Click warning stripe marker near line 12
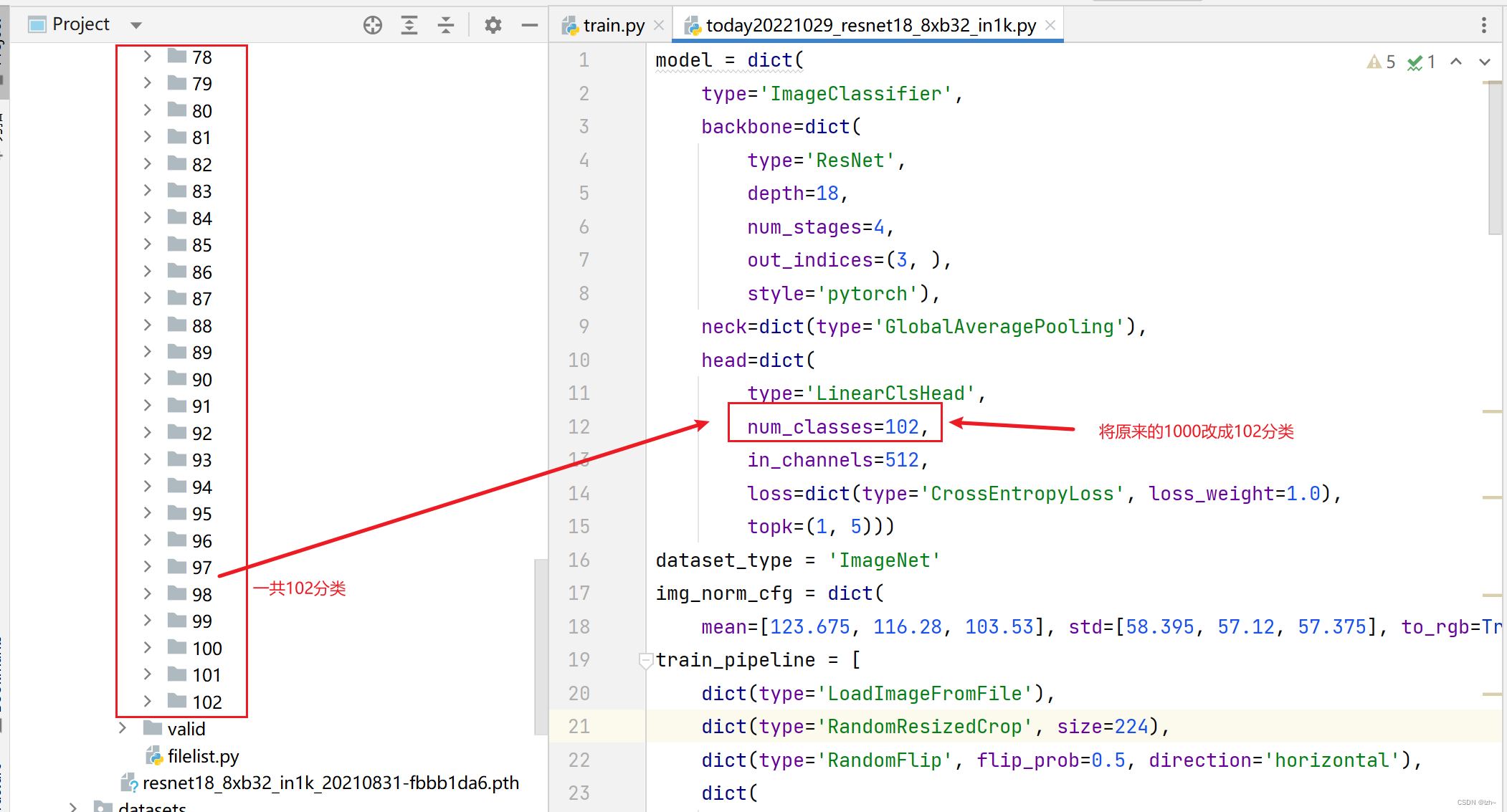Viewport: 1507px width, 812px height. pos(1492,411)
